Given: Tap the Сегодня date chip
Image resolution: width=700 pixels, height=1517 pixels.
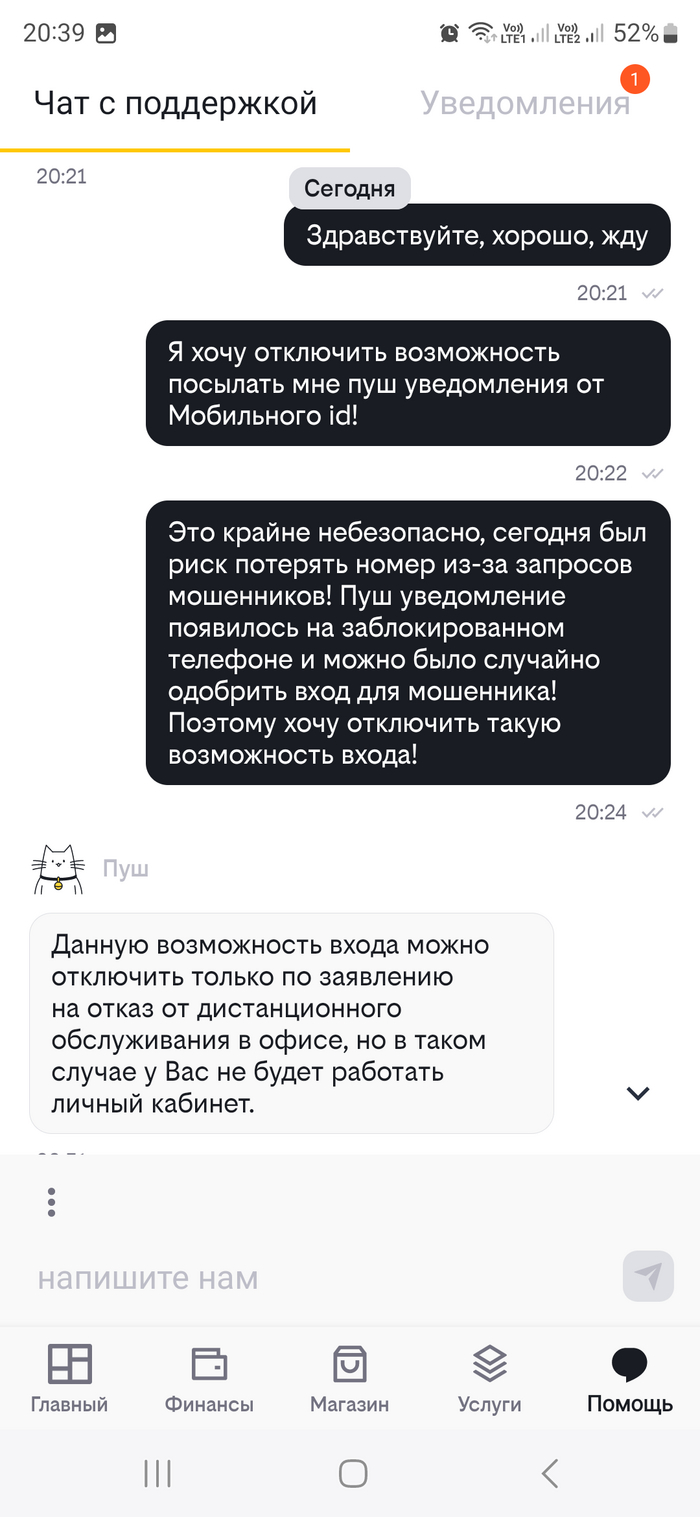Looking at the screenshot, I should pos(350,188).
